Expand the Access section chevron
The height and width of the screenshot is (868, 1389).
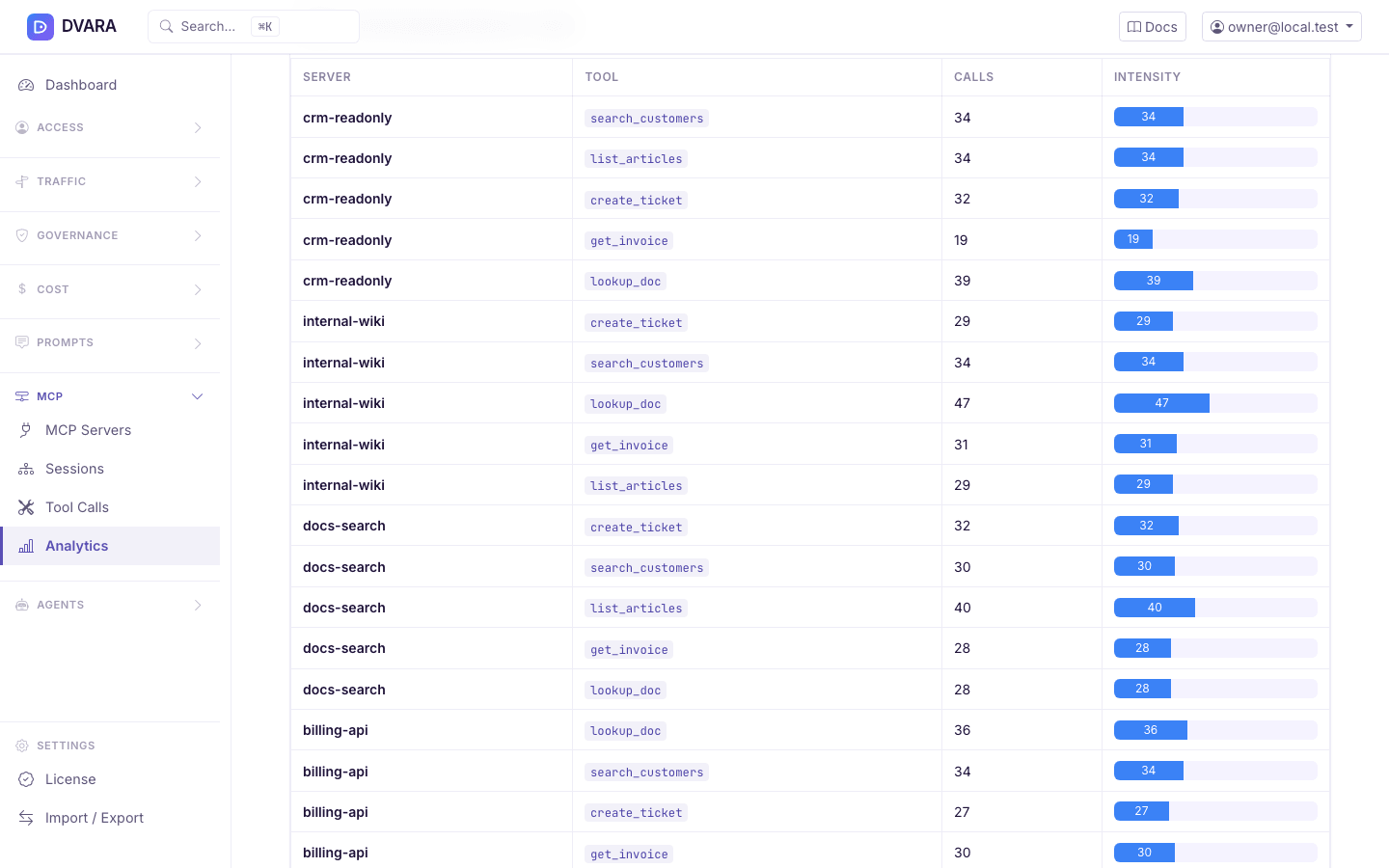tap(198, 127)
